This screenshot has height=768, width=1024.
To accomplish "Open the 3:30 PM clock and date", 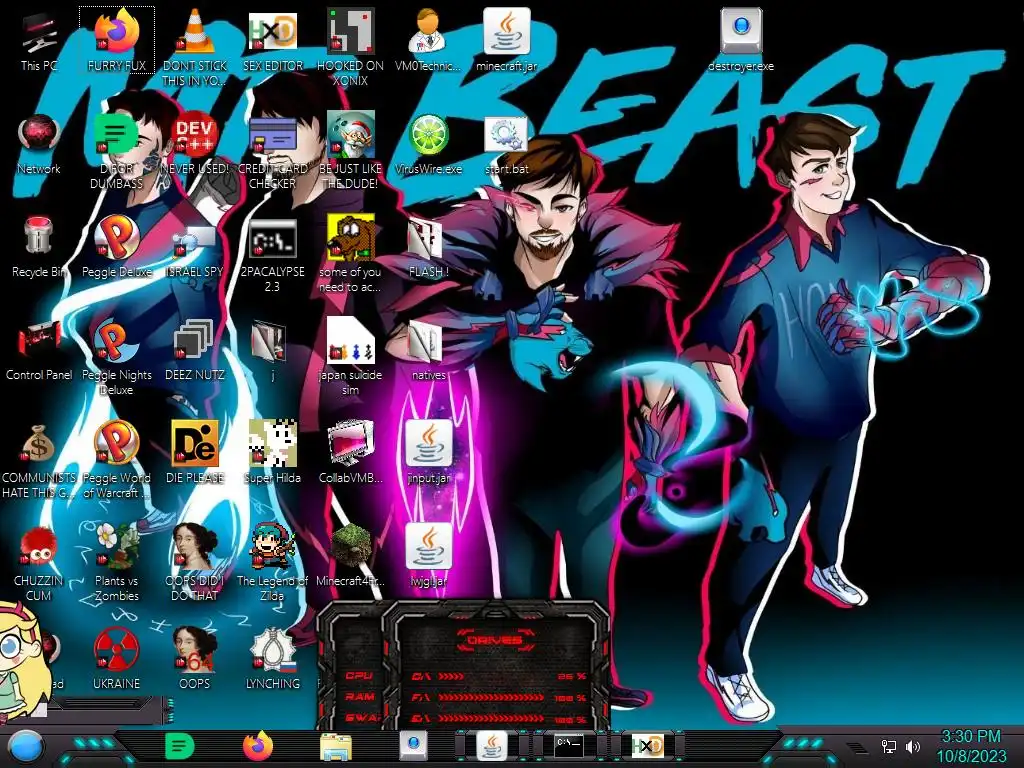I will [x=971, y=746].
